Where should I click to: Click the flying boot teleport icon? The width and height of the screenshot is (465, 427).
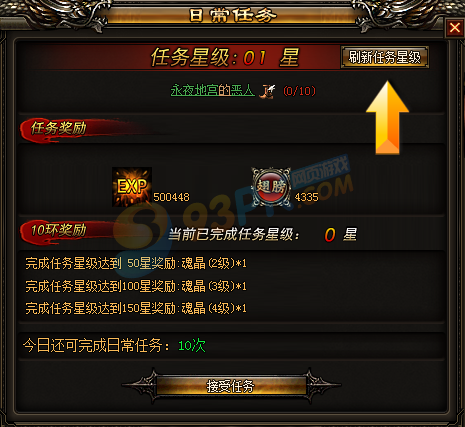268,91
